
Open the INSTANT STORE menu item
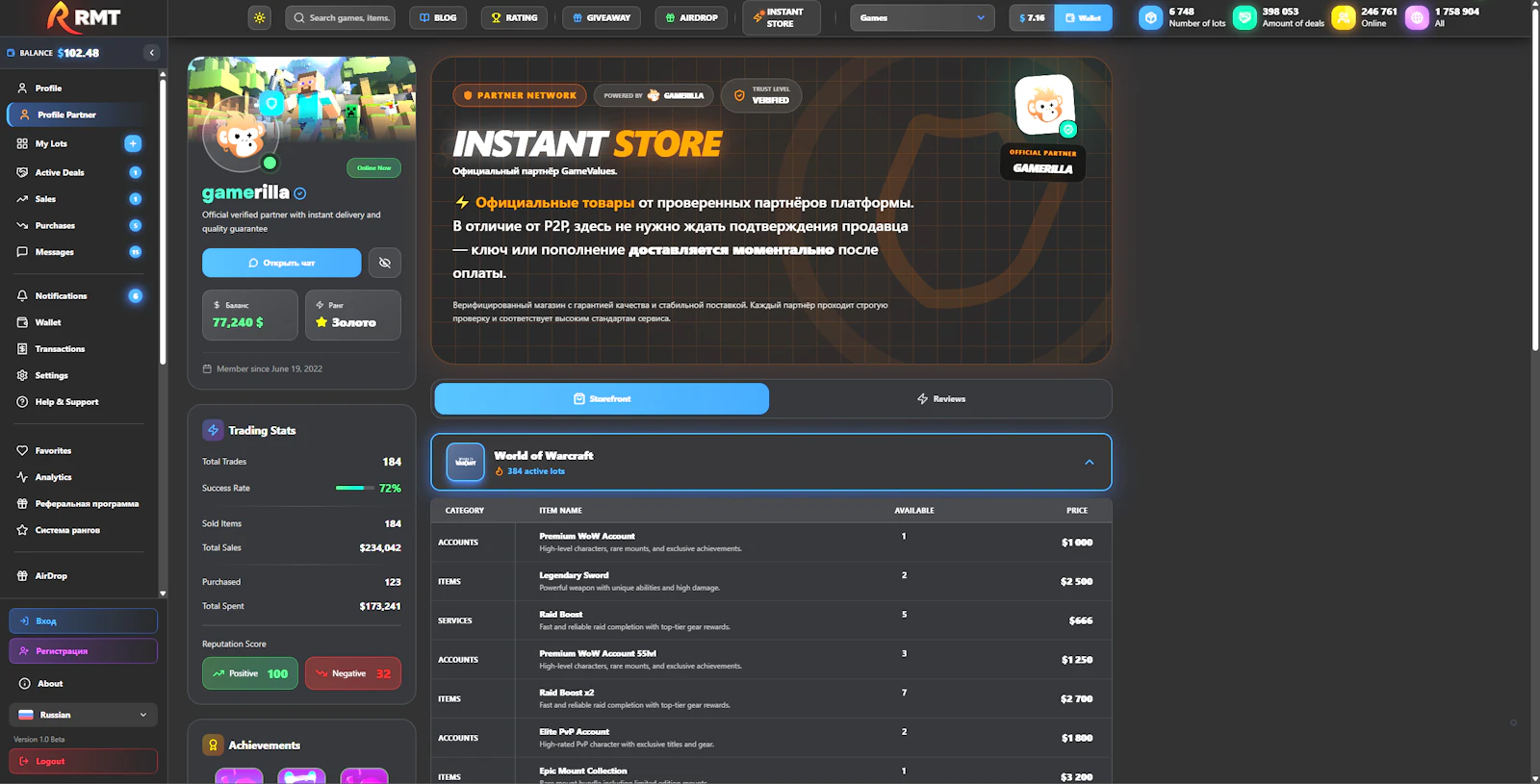(x=781, y=17)
